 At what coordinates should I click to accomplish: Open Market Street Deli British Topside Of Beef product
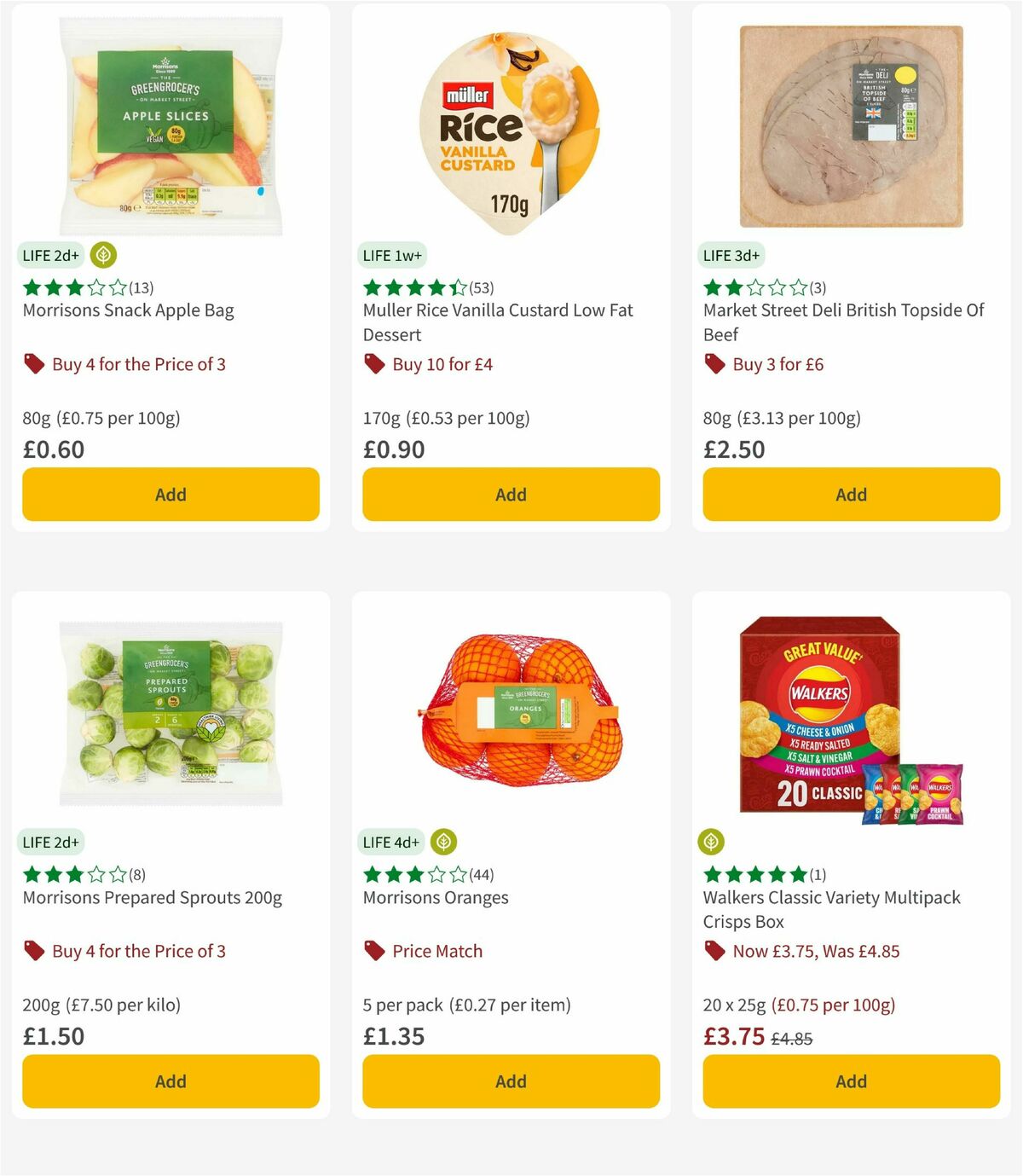tap(847, 322)
